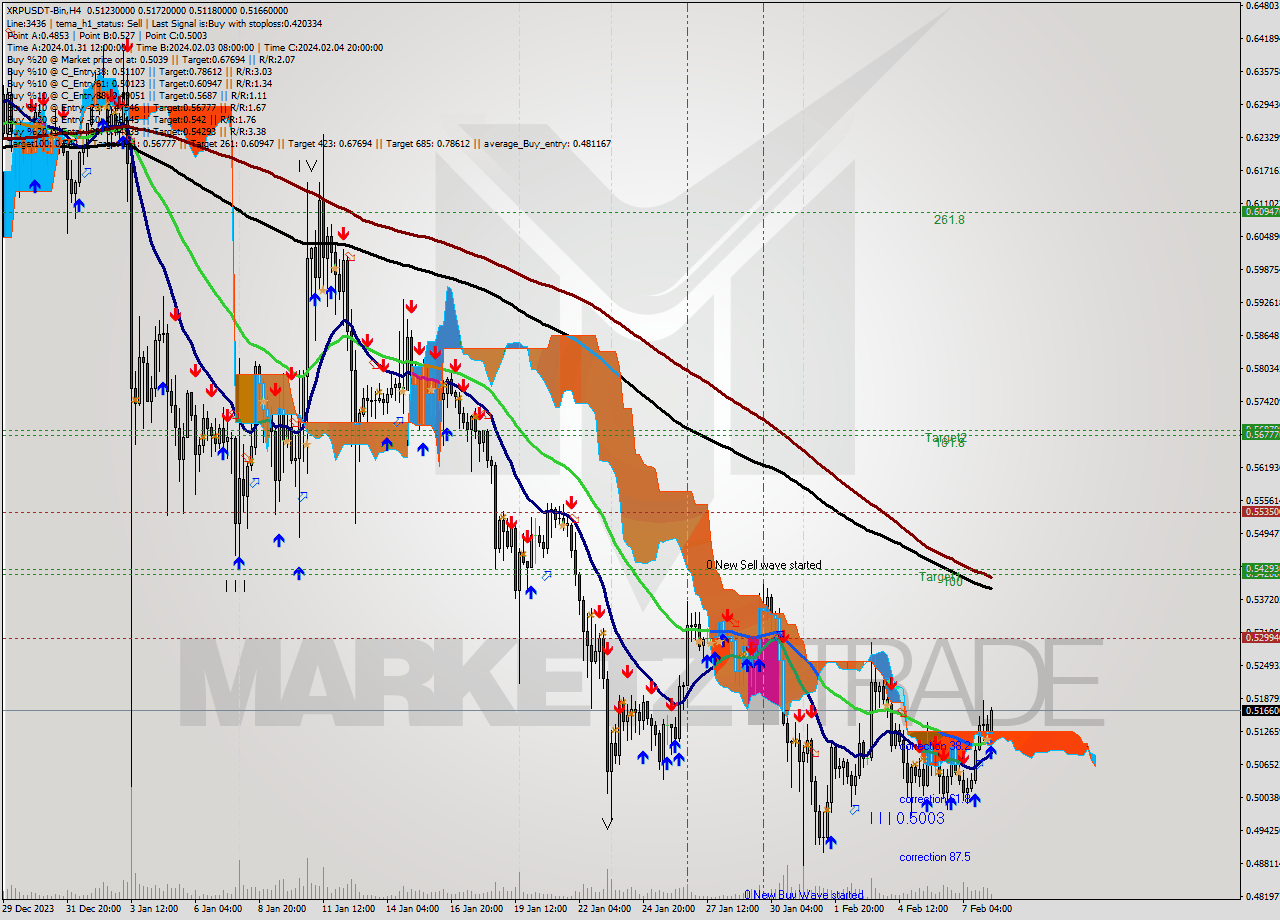Click line with Target:0.78612 and R/R:3.03
The height and width of the screenshot is (920, 1280).
point(139,71)
